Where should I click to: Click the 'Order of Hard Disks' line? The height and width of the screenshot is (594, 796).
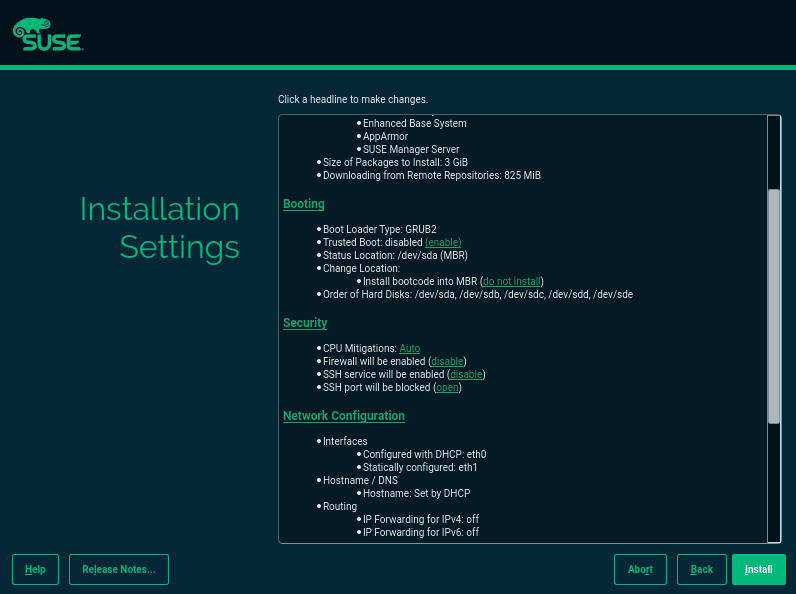point(478,294)
